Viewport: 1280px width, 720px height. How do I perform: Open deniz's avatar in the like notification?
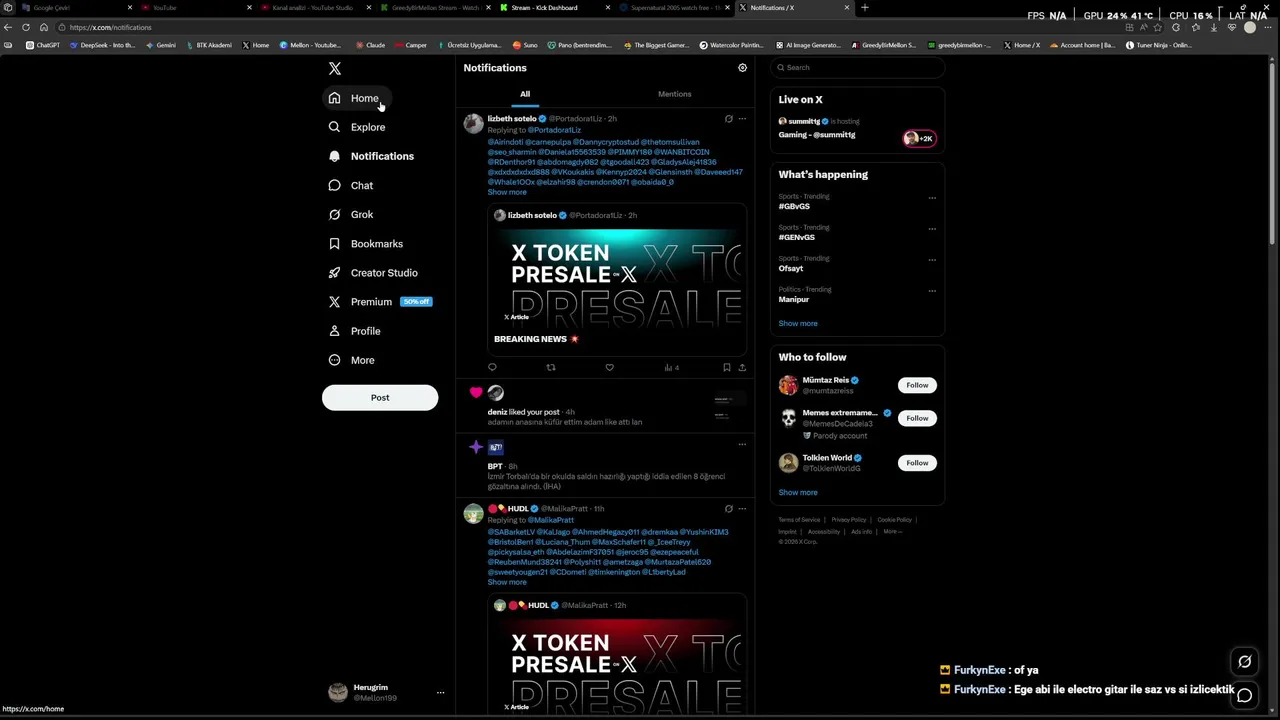(x=495, y=393)
